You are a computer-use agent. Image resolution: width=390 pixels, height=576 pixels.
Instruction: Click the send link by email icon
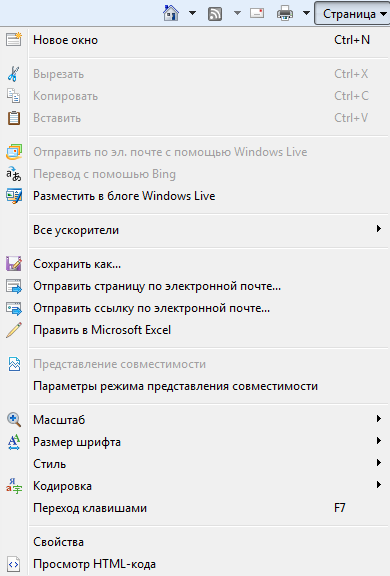tap(14, 308)
